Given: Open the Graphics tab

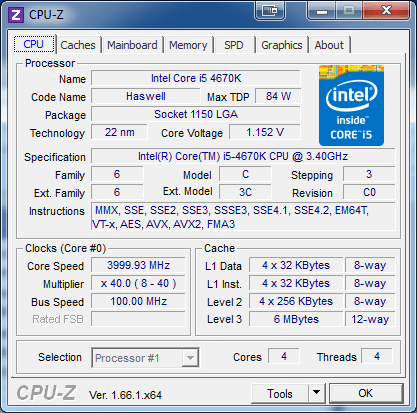Looking at the screenshot, I should click(282, 45).
